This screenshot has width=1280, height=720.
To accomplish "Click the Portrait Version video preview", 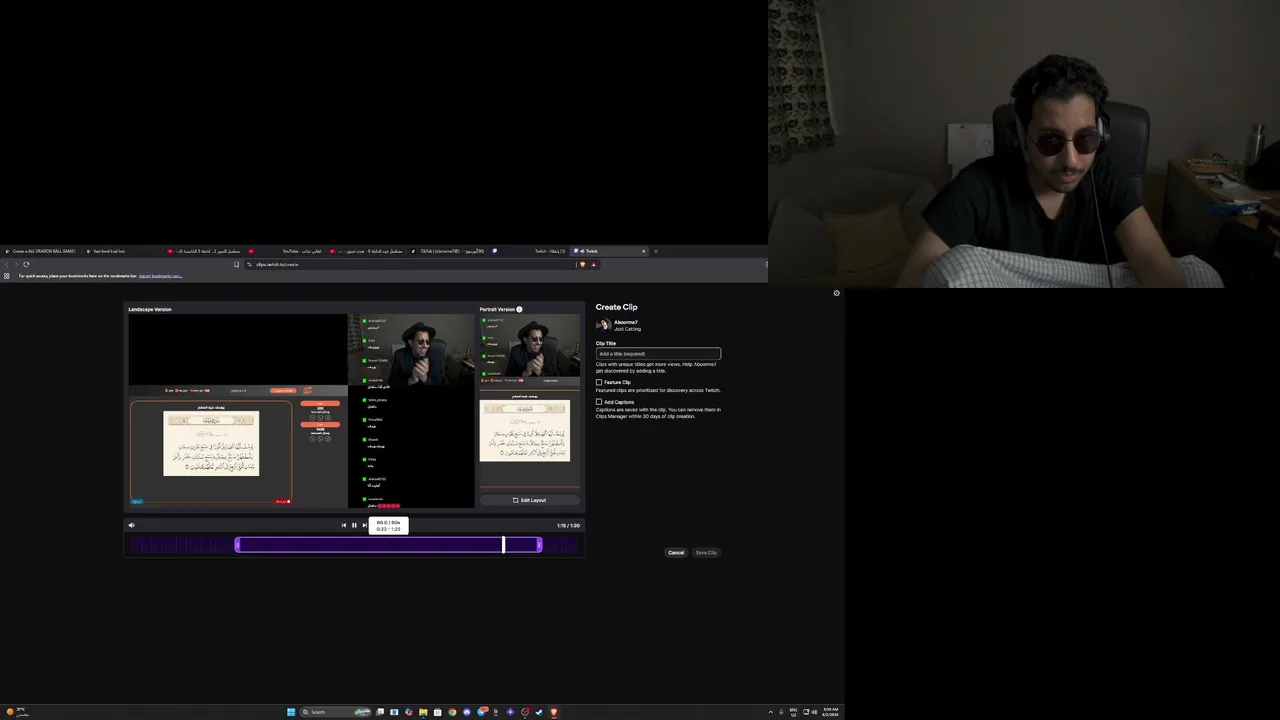I will point(529,401).
